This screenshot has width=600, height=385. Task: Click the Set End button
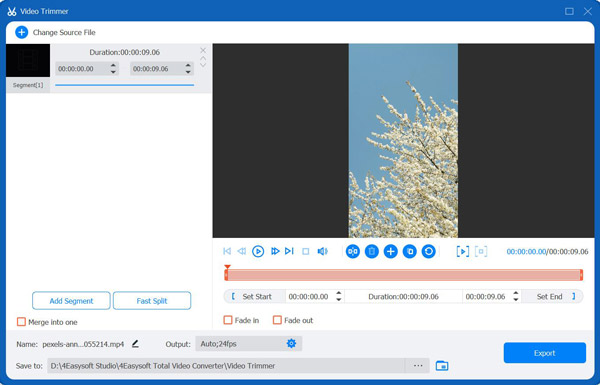point(553,297)
